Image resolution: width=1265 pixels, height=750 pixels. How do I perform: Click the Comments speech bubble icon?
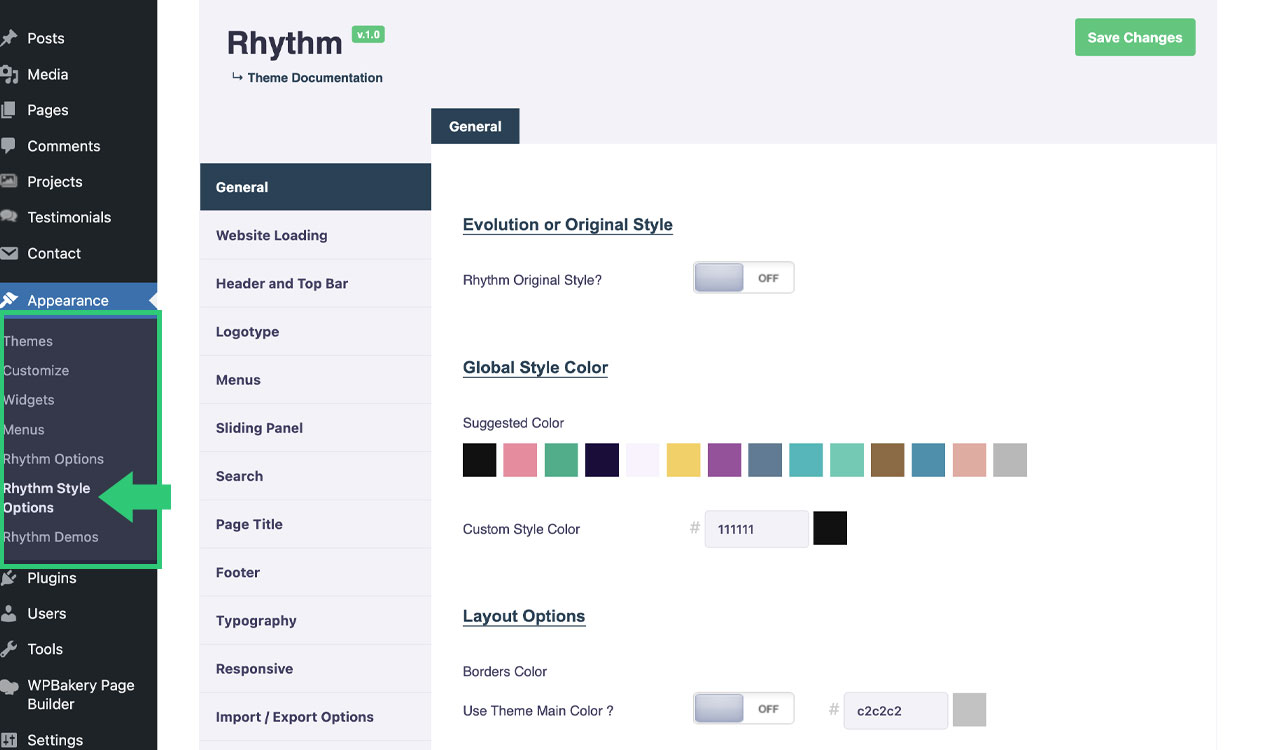9,146
